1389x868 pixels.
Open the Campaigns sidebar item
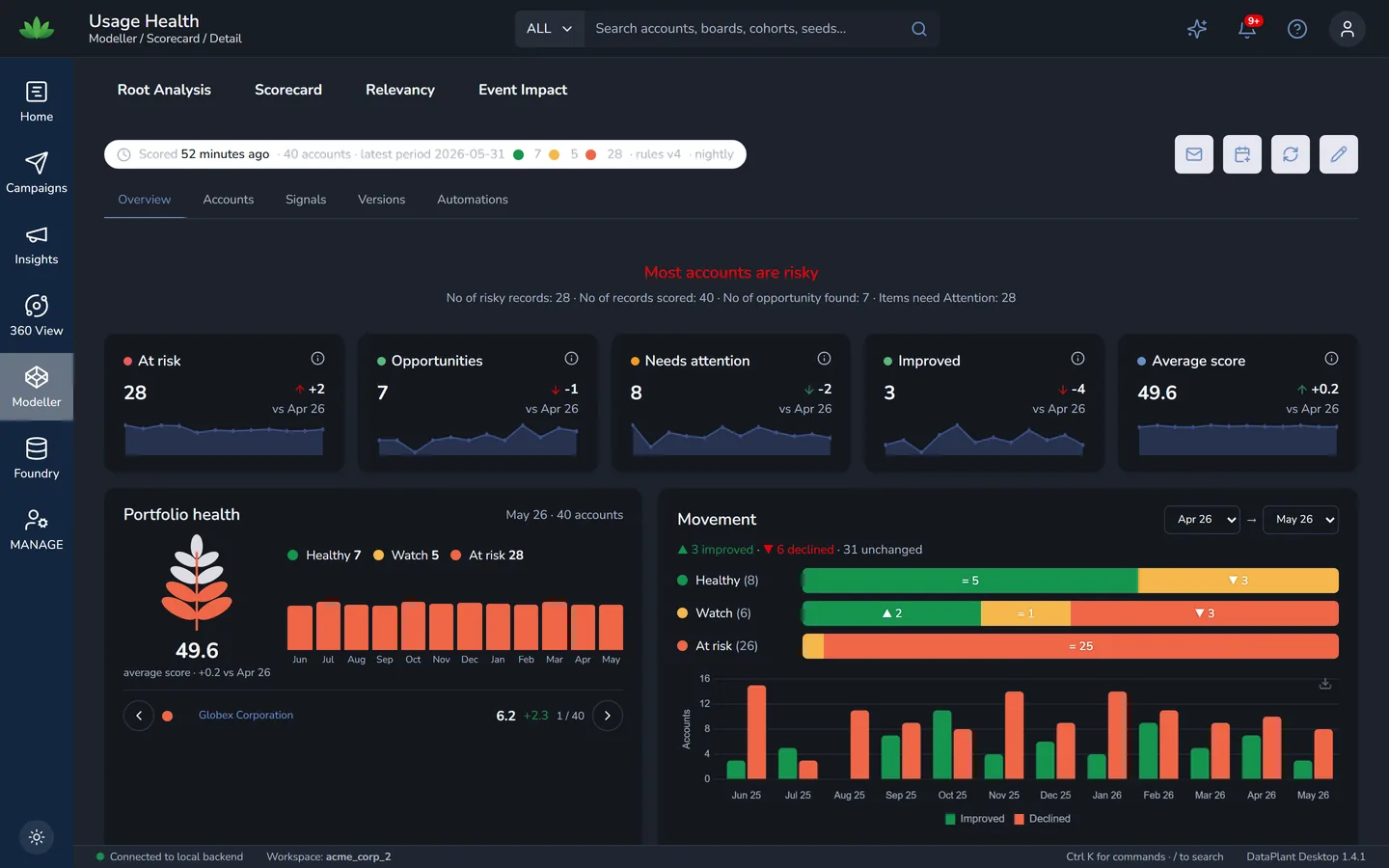pos(37,174)
